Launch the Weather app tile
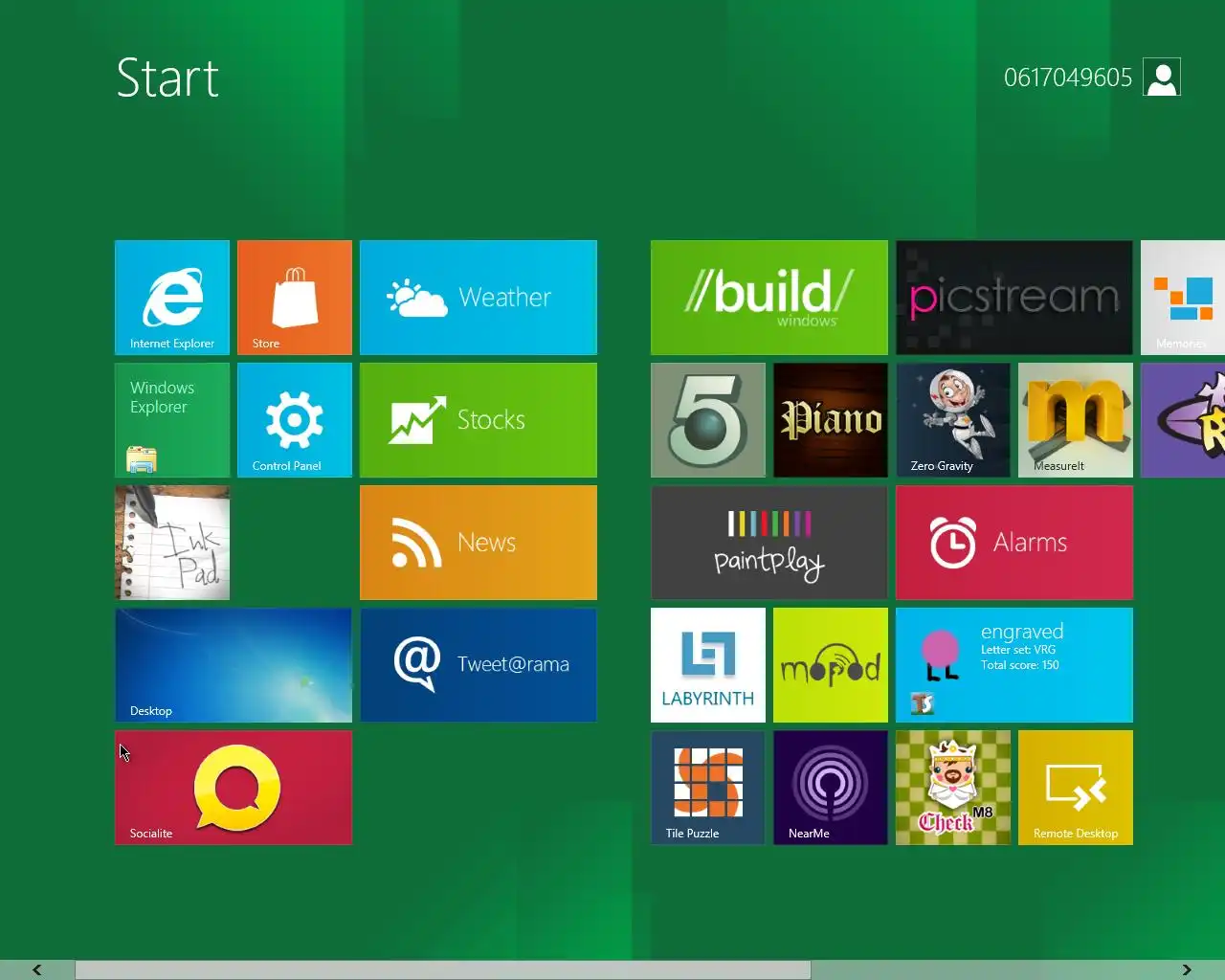1225x980 pixels. tap(479, 298)
